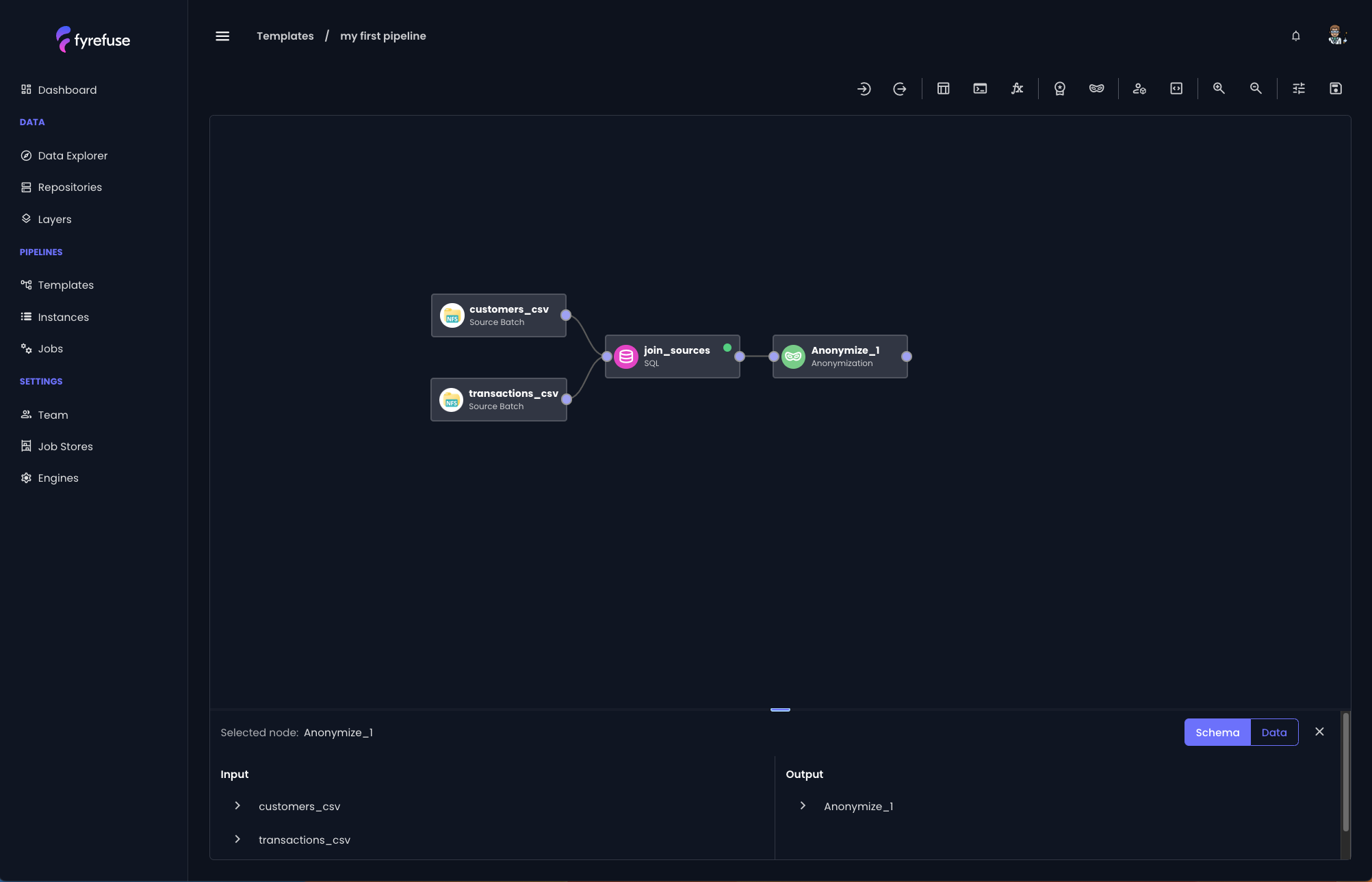
Task: Click the customers_csv NFS source icon
Action: [452, 315]
